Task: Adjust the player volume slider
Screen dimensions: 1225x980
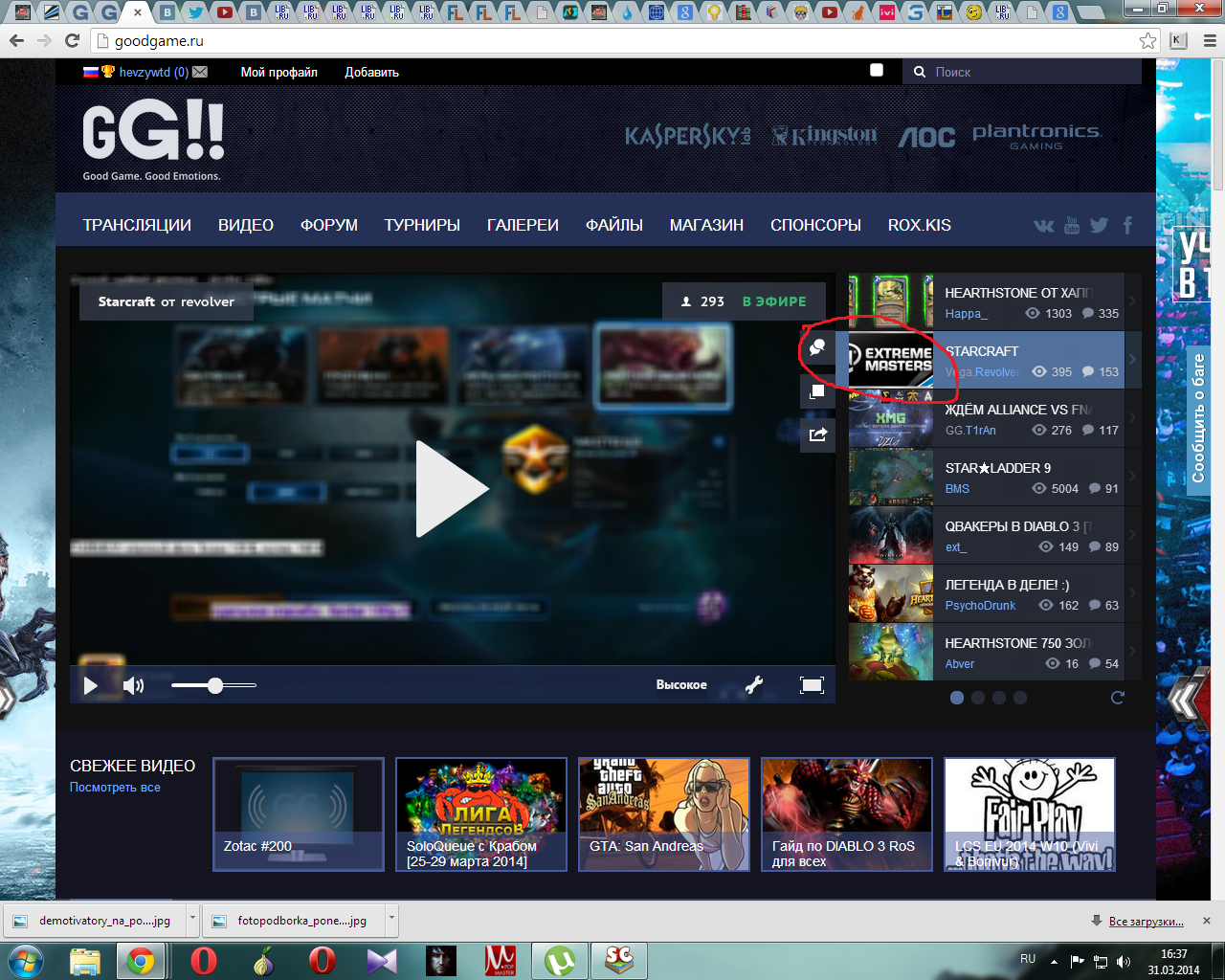Action: tap(215, 685)
